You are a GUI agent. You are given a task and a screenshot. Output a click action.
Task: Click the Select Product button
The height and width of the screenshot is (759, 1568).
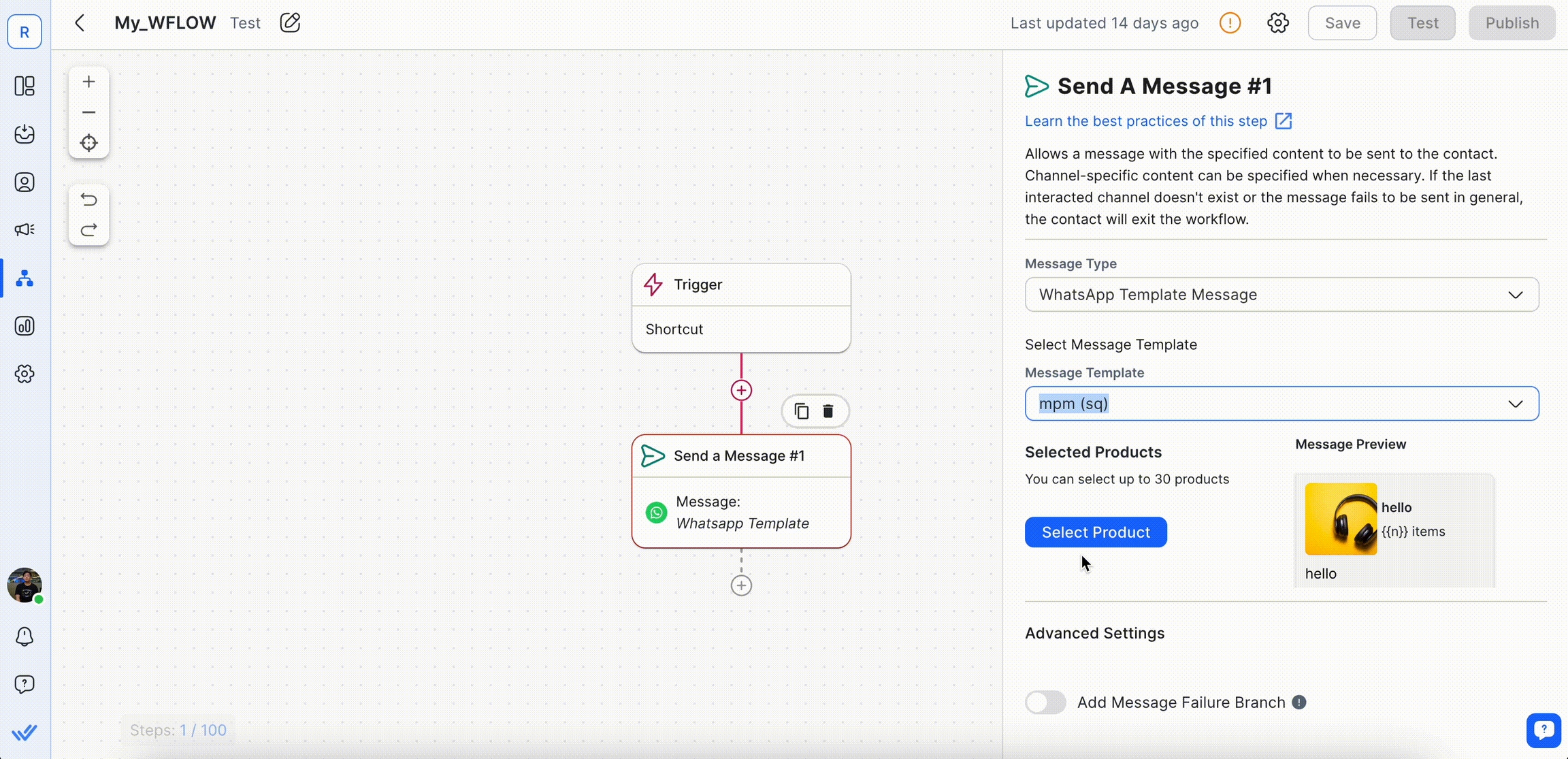[1096, 532]
